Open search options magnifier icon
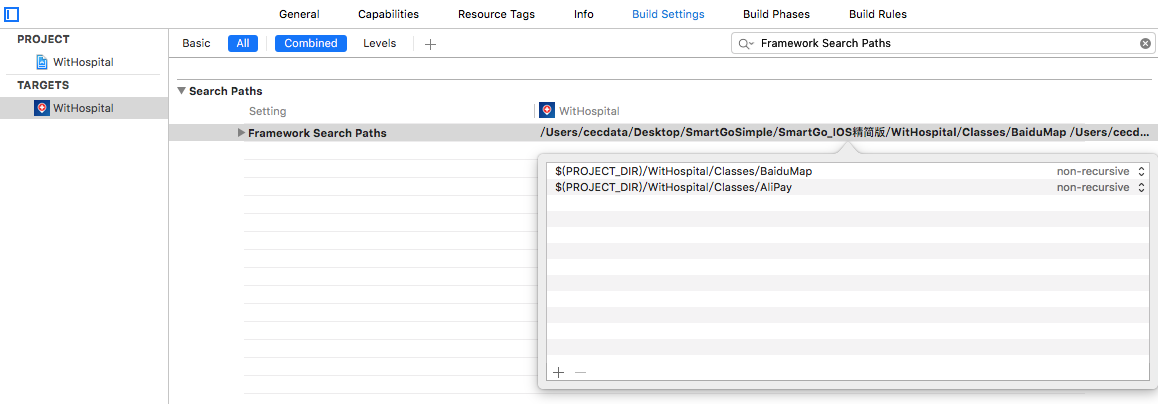The image size is (1158, 404). [746, 44]
